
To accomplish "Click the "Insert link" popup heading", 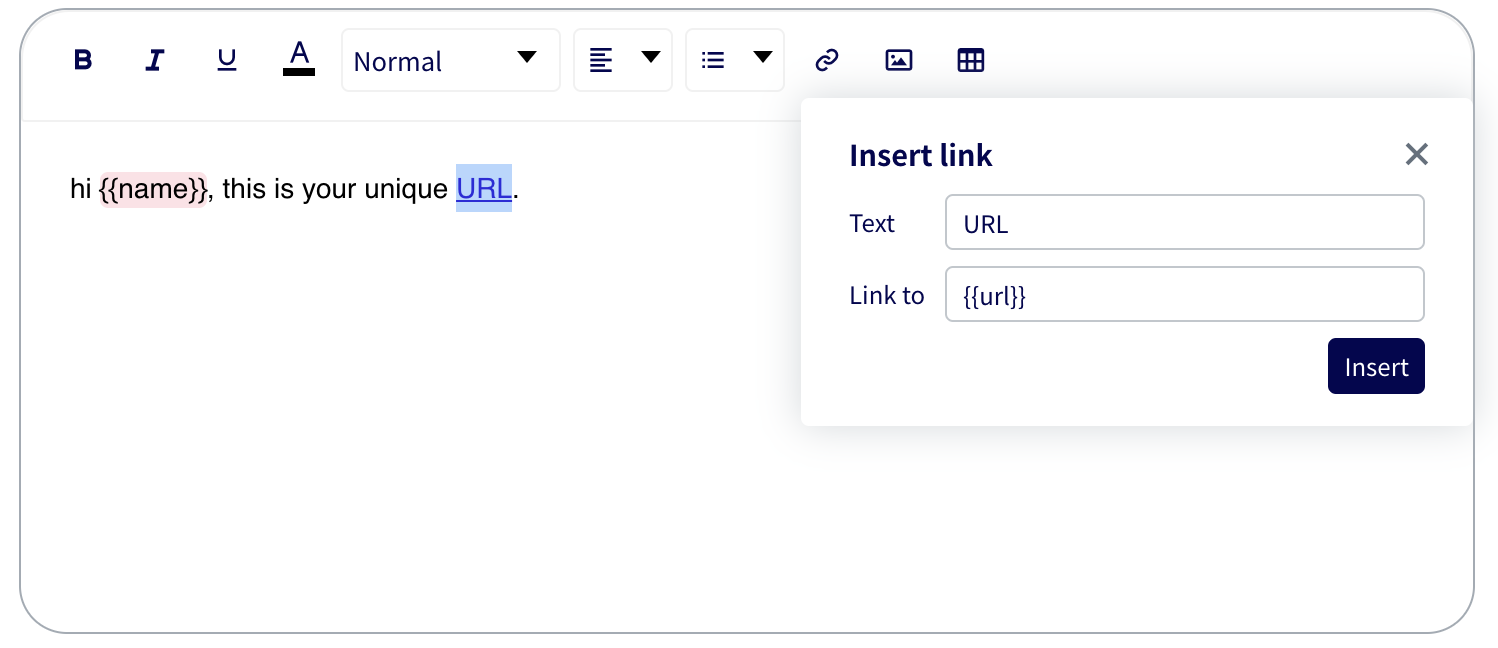I will (x=920, y=155).
